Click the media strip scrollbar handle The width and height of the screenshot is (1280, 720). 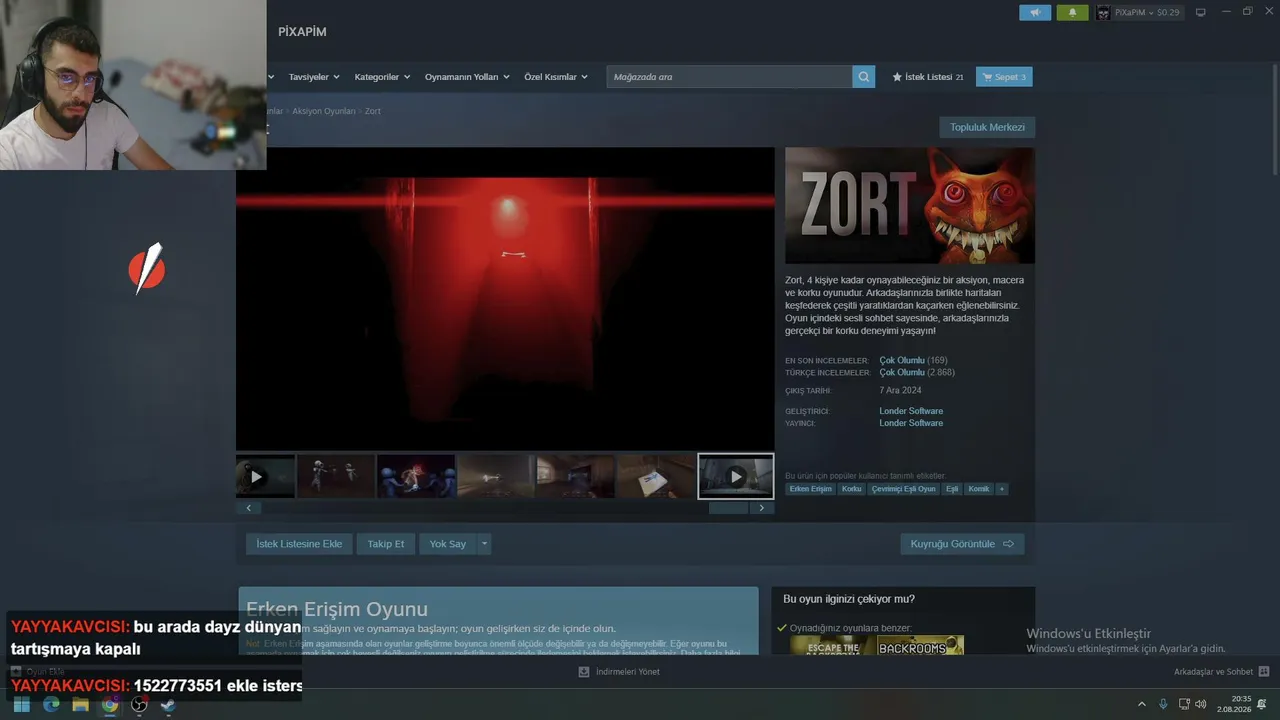(728, 508)
